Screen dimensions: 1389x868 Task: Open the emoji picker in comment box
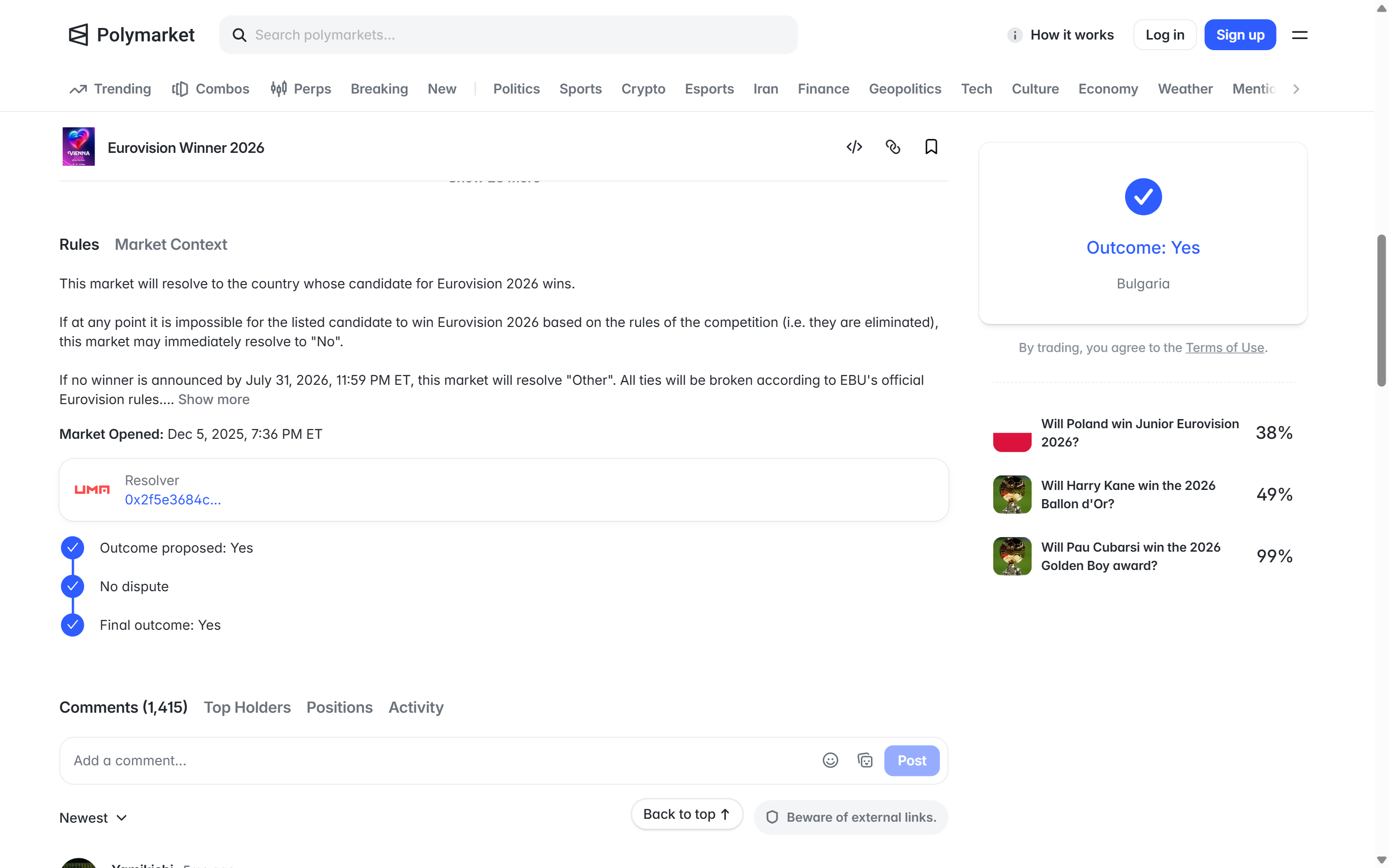pyautogui.click(x=830, y=760)
